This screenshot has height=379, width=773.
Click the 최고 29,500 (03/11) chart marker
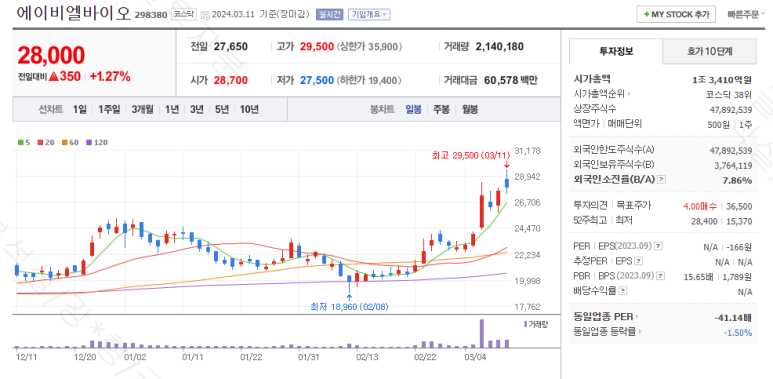pyautogui.click(x=472, y=156)
